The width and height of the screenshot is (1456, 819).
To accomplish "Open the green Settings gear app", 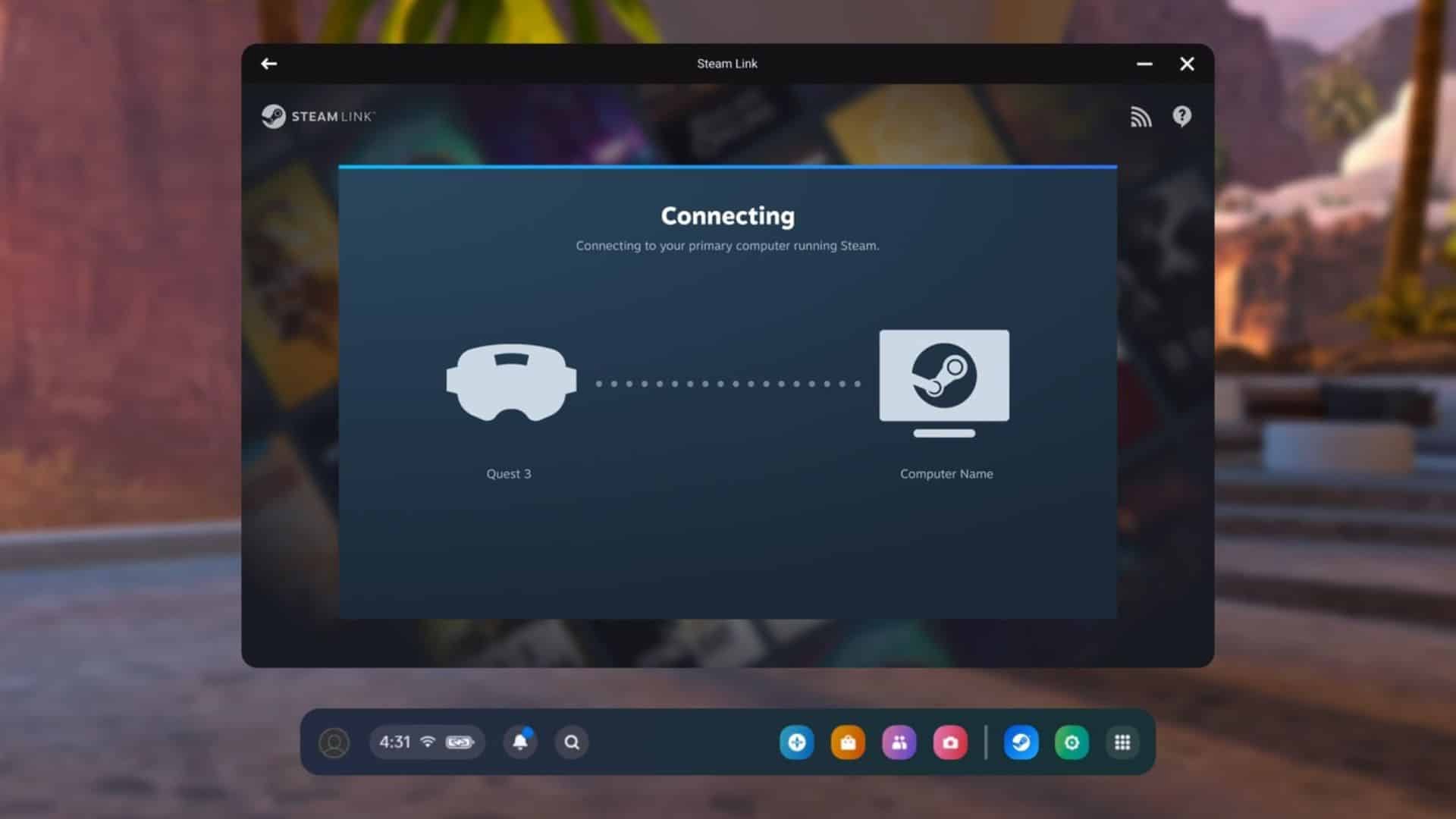I will [1072, 742].
